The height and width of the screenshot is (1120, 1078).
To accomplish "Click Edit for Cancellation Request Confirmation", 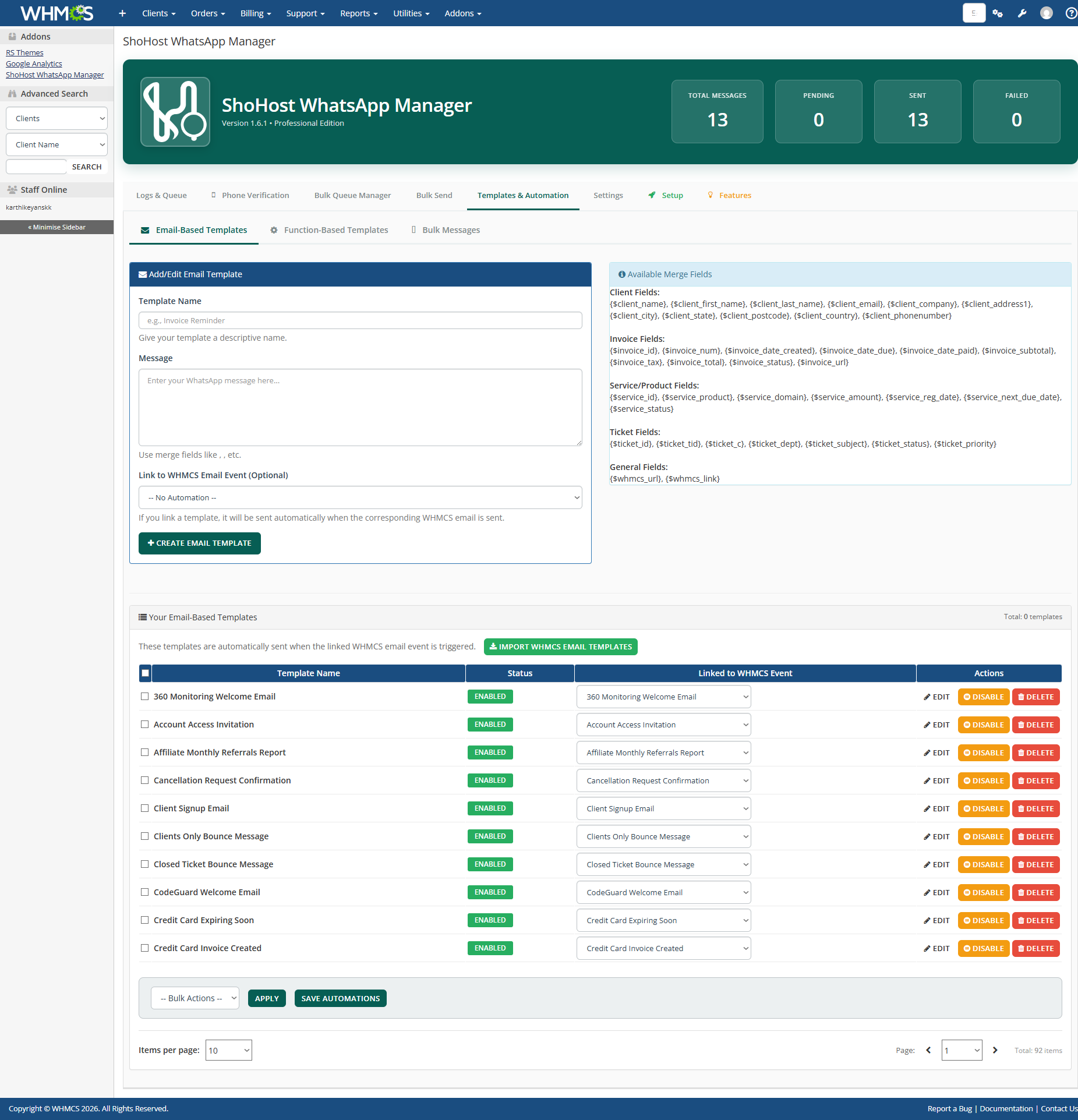I will (x=936, y=780).
